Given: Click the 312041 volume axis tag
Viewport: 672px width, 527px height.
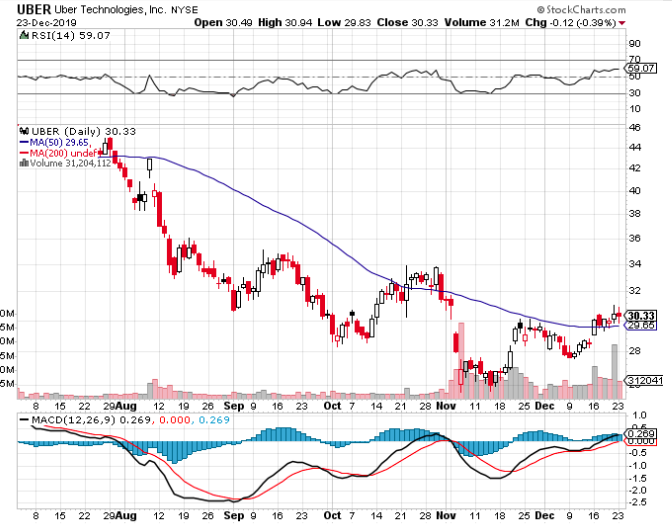Looking at the screenshot, I should (644, 380).
